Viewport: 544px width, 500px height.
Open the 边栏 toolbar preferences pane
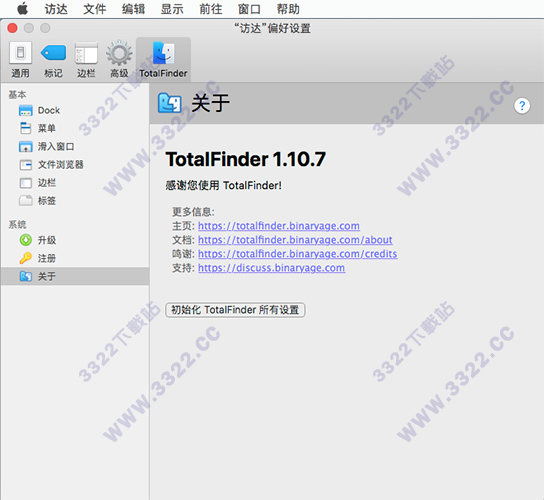click(x=86, y=59)
